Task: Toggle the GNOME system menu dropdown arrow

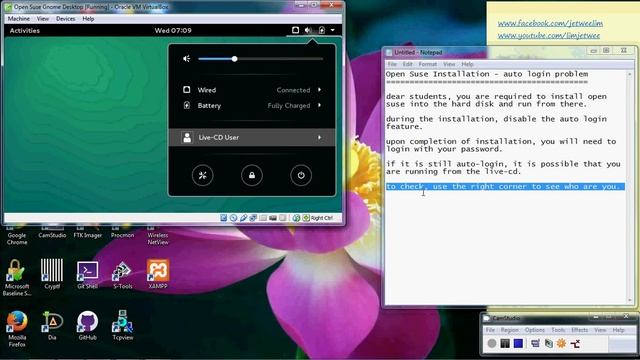Action: point(333,30)
